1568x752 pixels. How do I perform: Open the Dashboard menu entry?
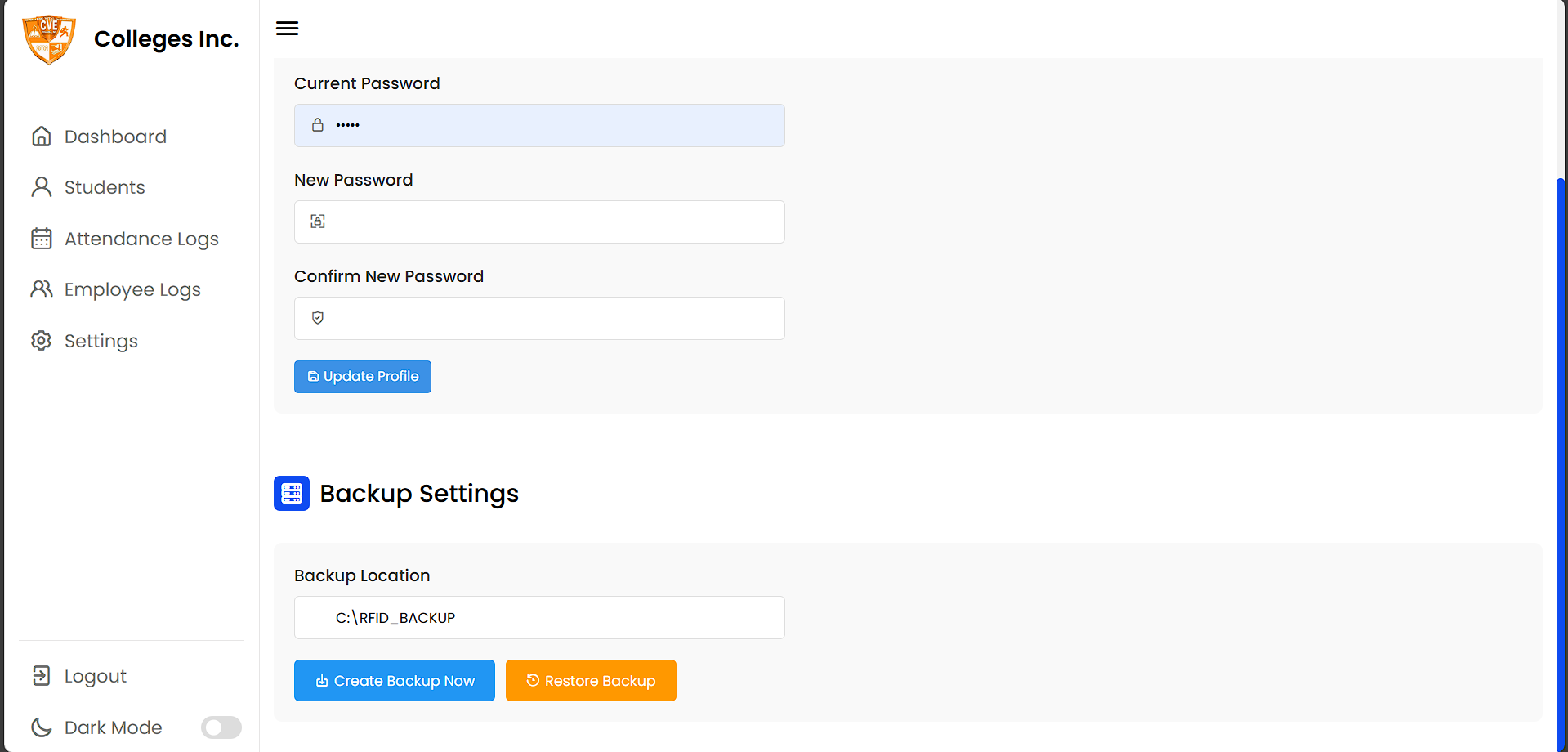(115, 136)
